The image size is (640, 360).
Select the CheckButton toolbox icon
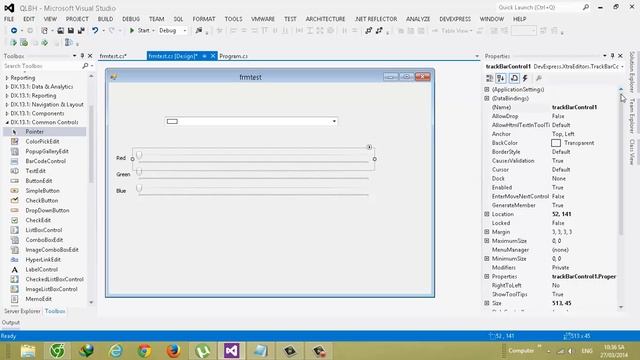[x=15, y=200]
